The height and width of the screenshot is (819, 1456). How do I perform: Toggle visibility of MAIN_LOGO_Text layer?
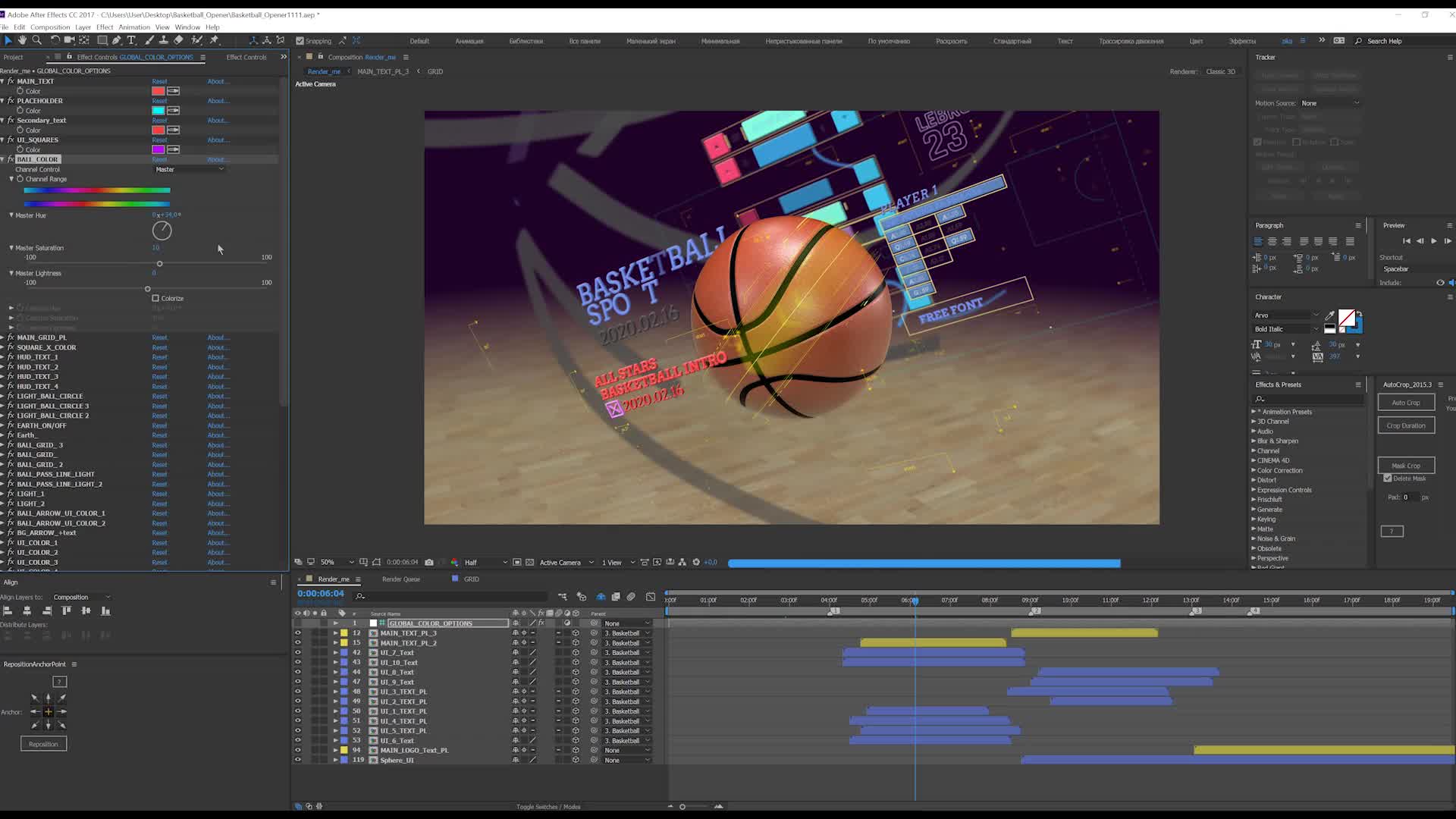pos(298,750)
